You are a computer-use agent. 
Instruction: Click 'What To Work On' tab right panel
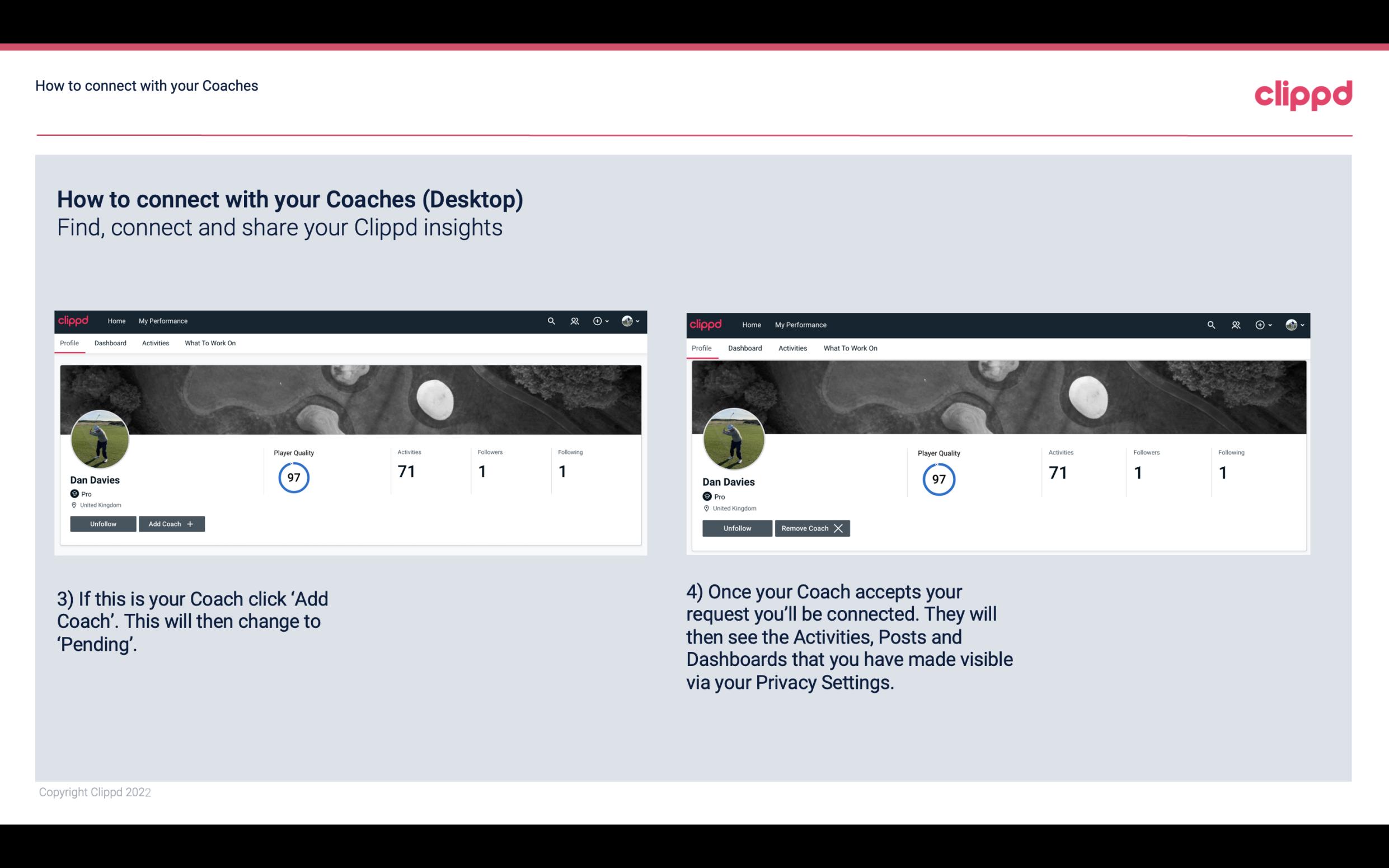point(849,348)
